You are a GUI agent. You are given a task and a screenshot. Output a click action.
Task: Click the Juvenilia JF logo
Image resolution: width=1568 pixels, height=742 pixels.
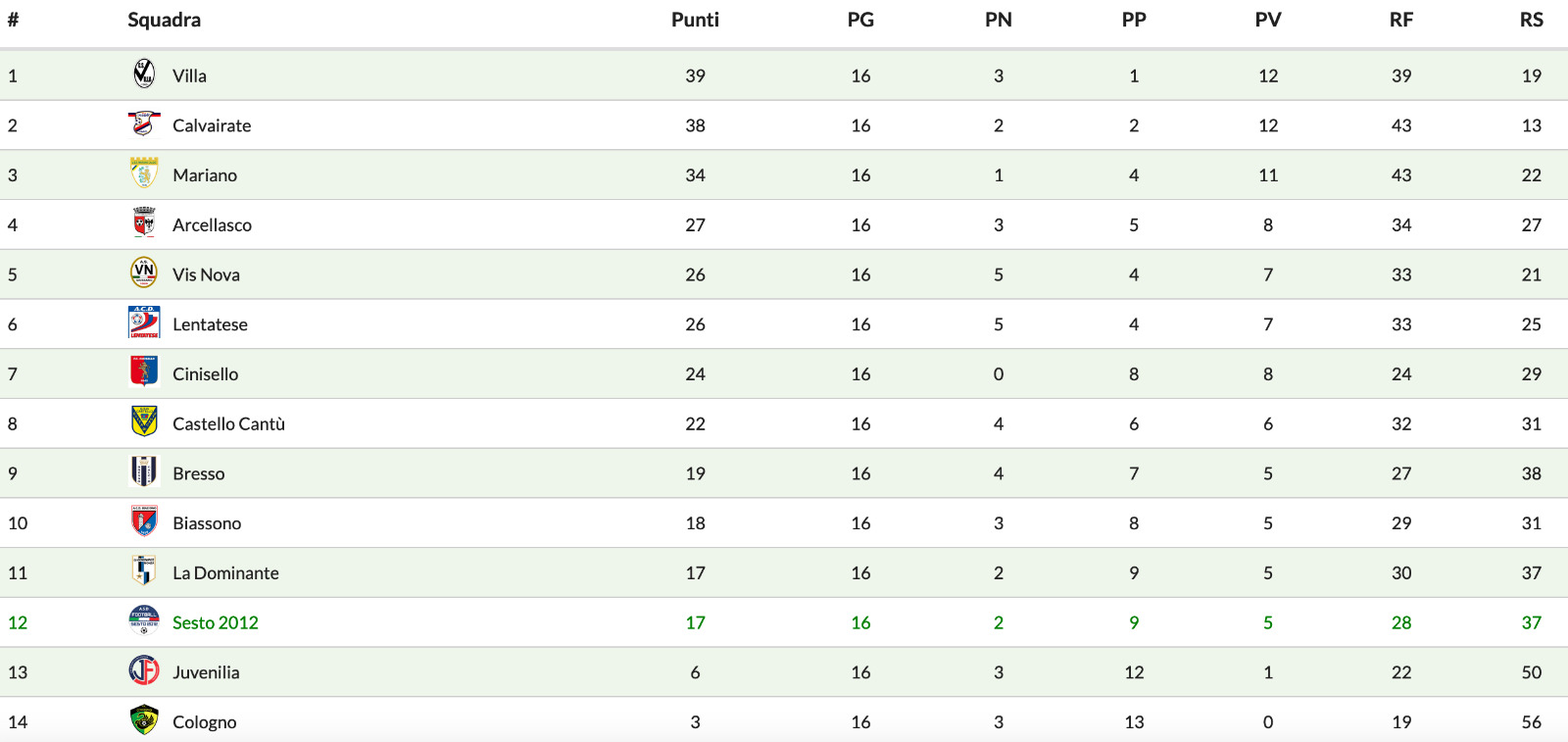[x=144, y=670]
